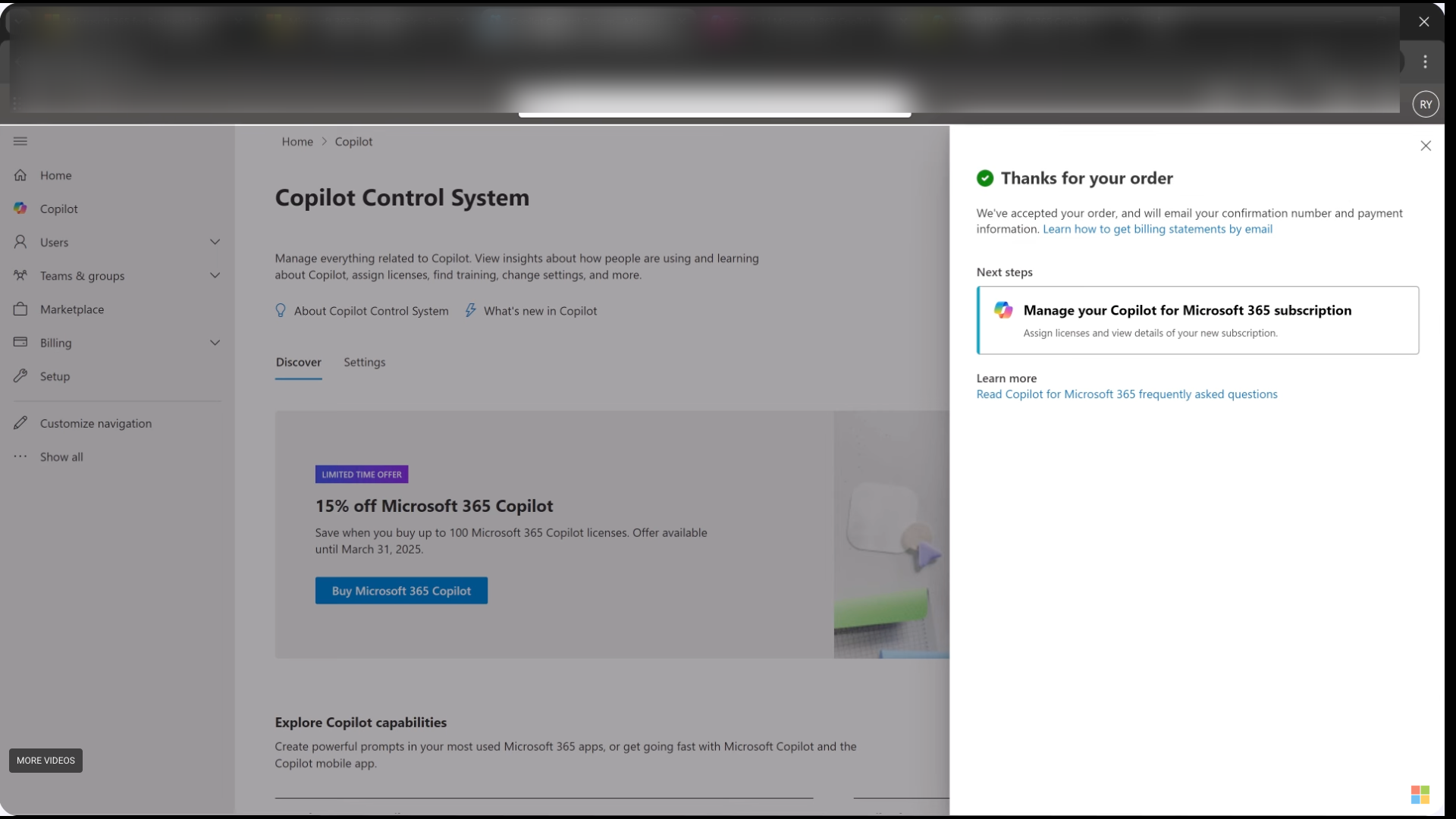Switch to the Settings tab

coord(364,362)
